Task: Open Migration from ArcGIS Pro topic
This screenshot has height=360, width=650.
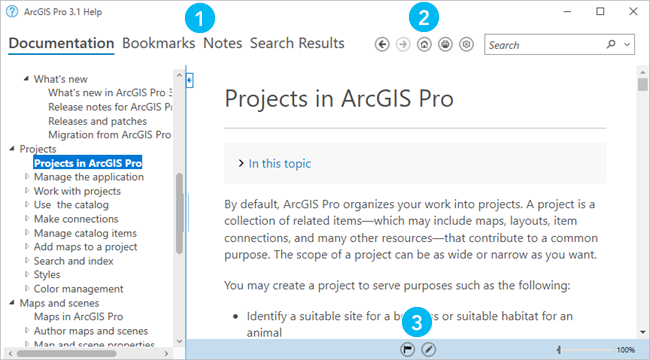Action: point(109,135)
